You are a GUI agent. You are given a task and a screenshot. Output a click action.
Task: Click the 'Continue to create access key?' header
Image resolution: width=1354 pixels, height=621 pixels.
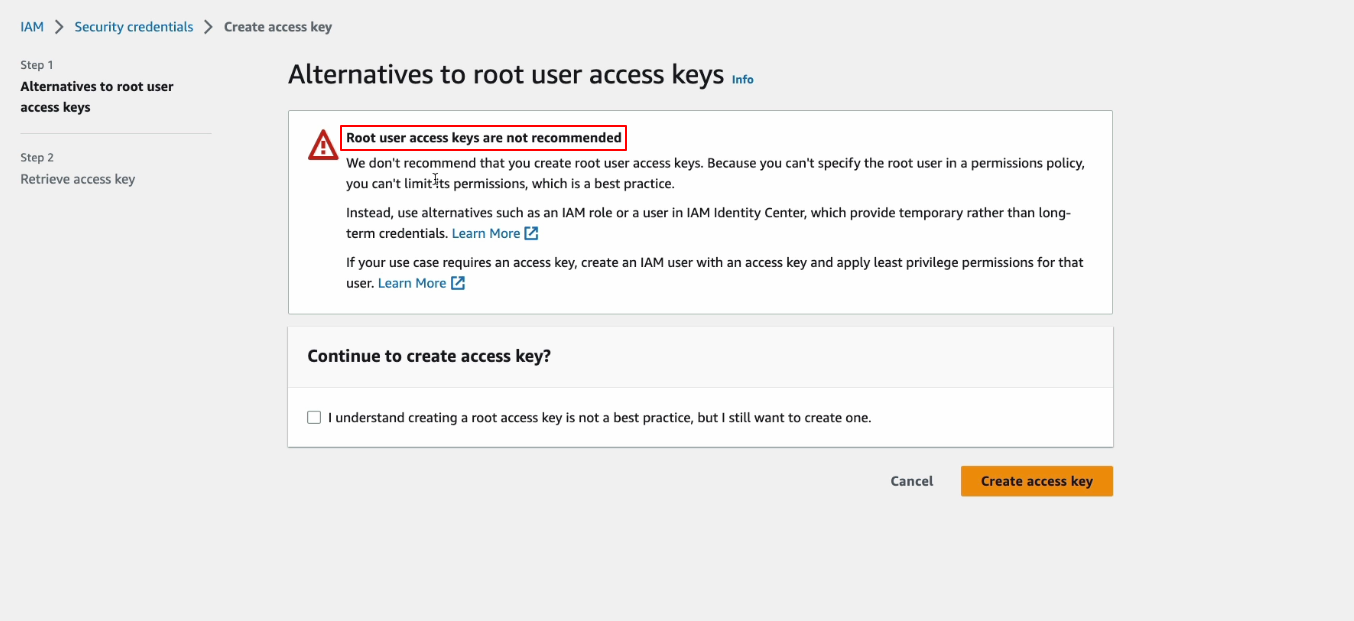click(x=429, y=356)
